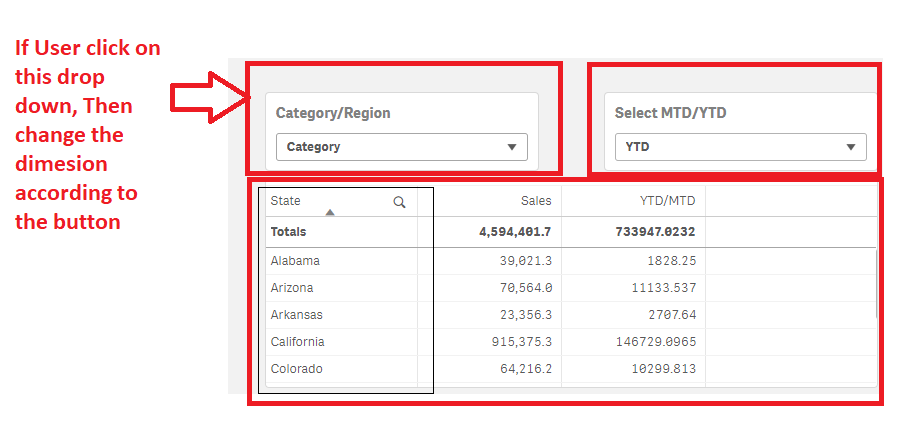Click the YTD dropdown arrow

[x=851, y=147]
